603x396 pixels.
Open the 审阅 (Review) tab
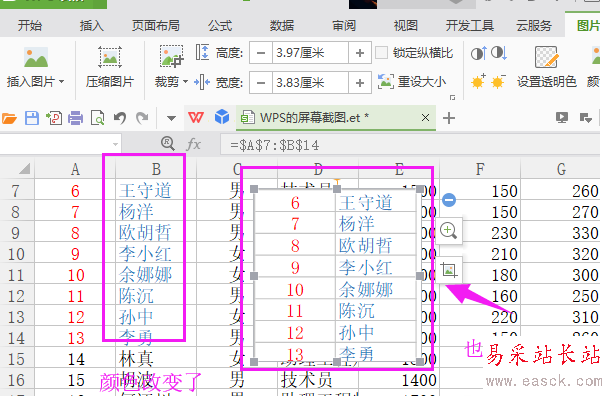pos(344,26)
